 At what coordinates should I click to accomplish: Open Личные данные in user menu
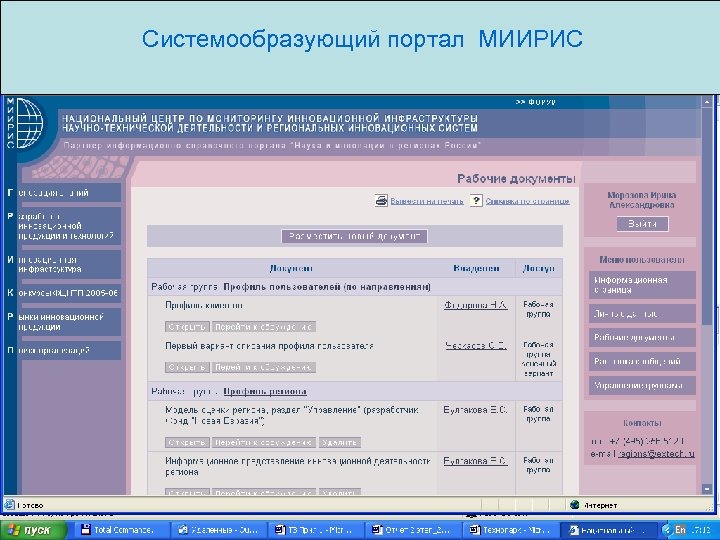click(642, 314)
